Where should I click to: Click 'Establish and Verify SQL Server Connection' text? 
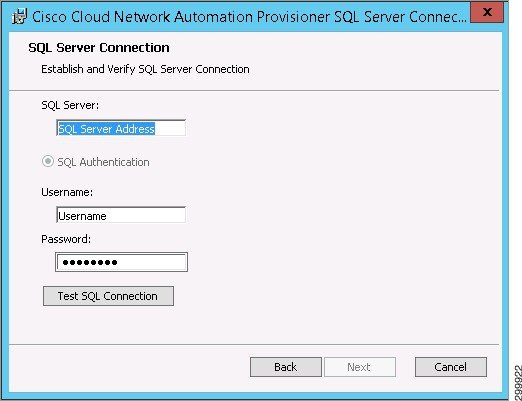pyautogui.click(x=145, y=69)
